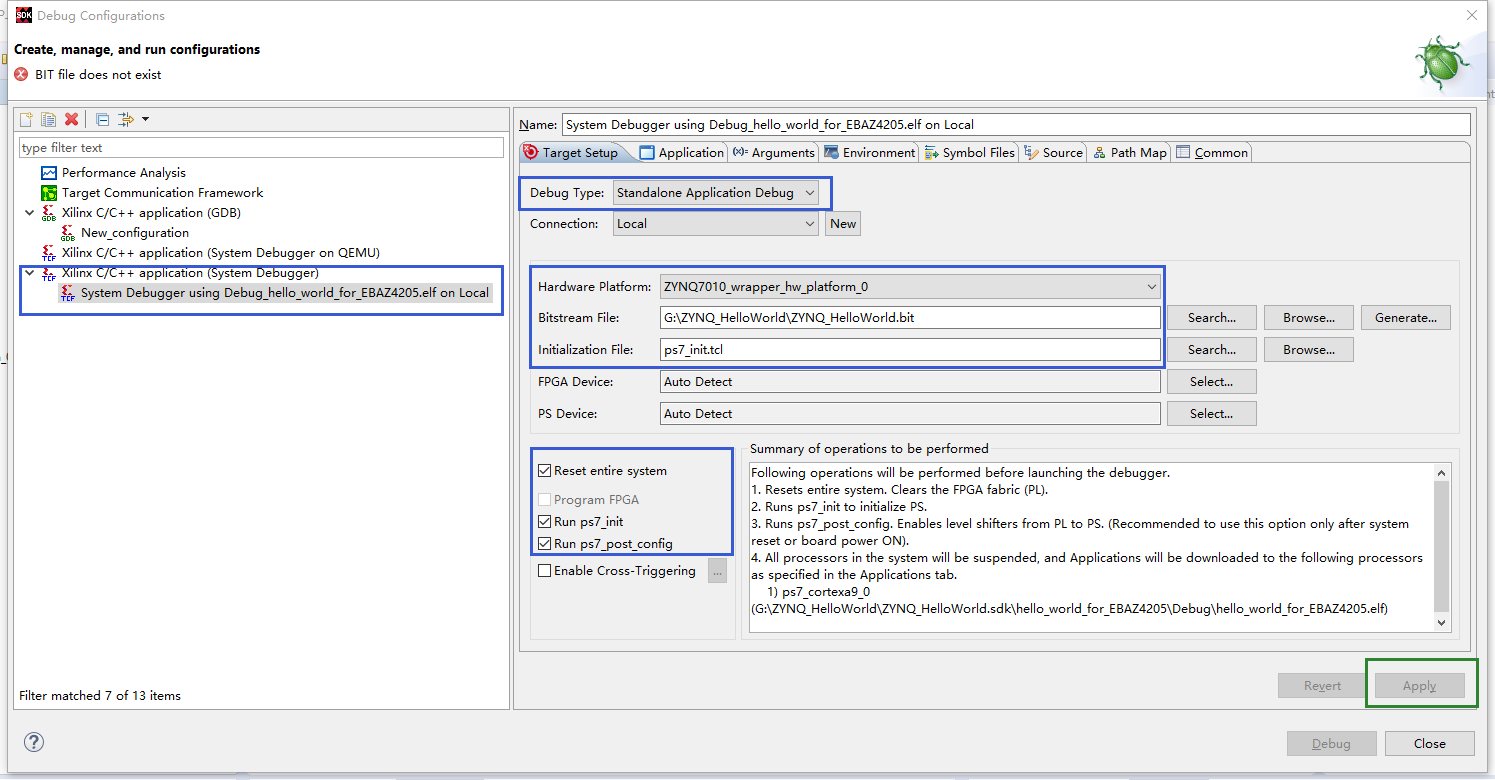
Task: Click the type filter text field
Action: [261, 148]
